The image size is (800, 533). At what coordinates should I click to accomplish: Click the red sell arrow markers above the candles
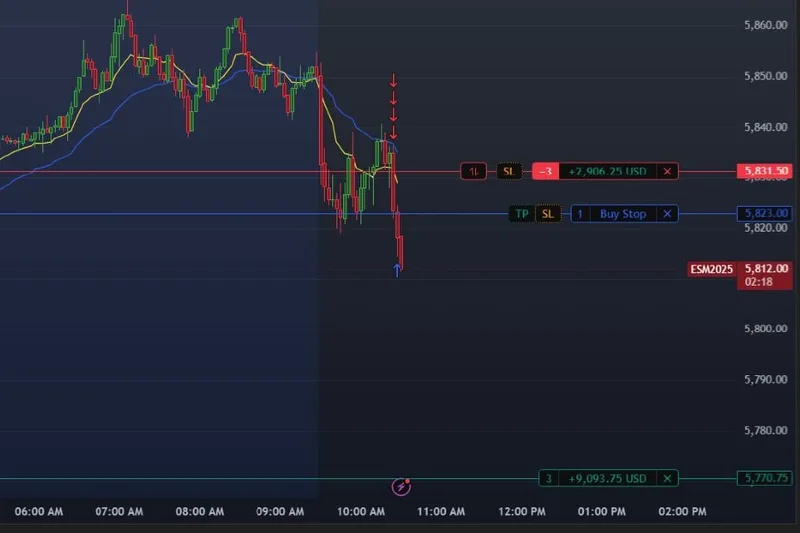tap(393, 106)
